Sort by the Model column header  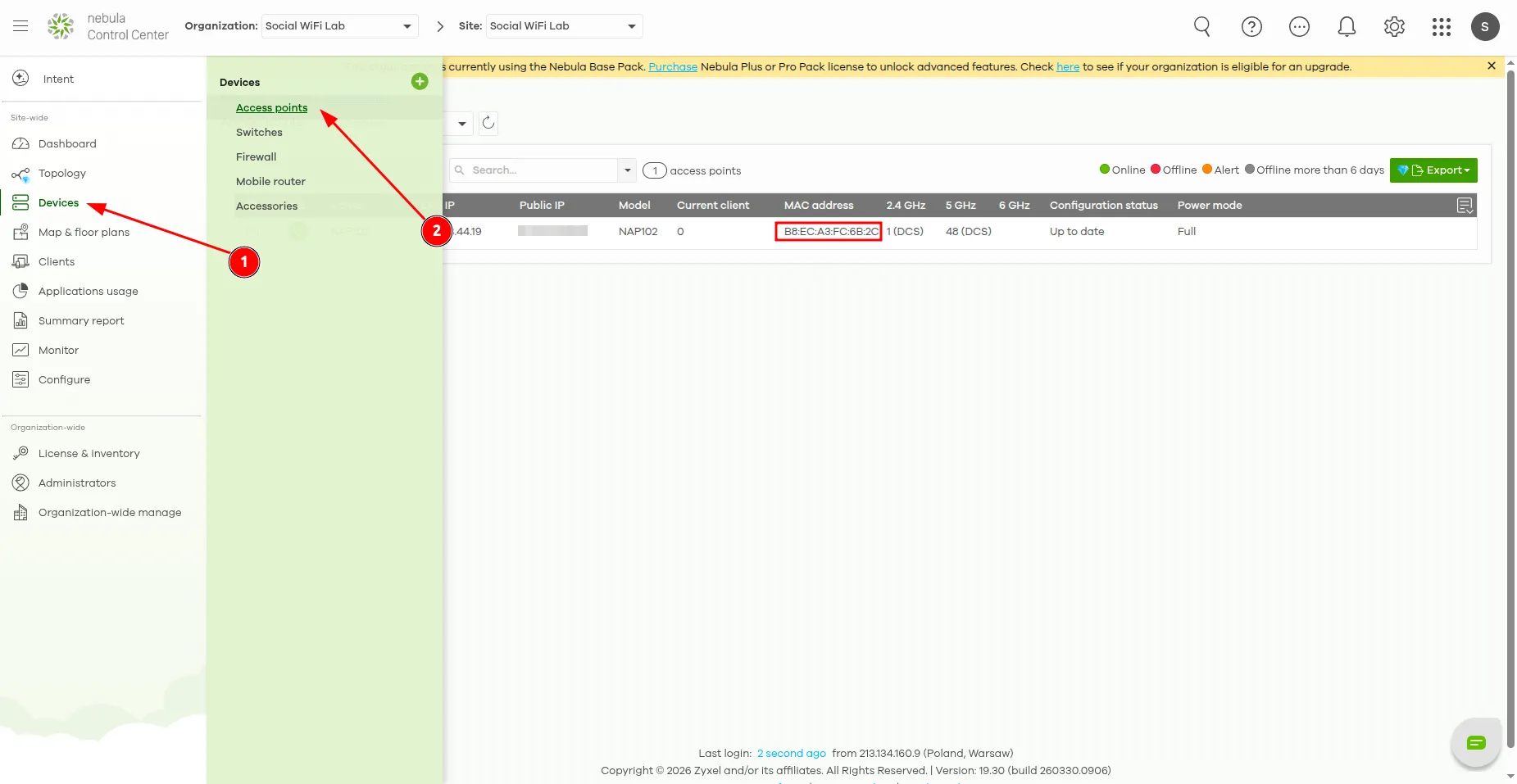click(x=634, y=205)
